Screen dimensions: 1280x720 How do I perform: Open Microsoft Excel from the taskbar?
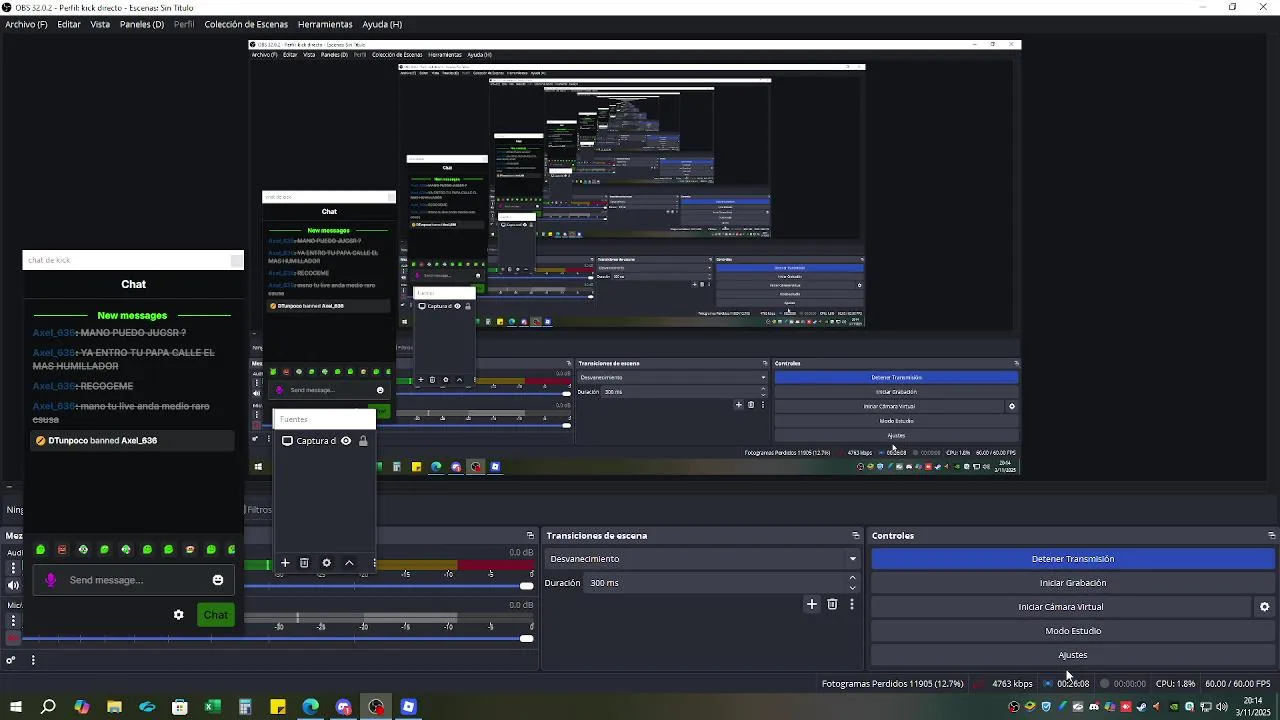pyautogui.click(x=212, y=707)
